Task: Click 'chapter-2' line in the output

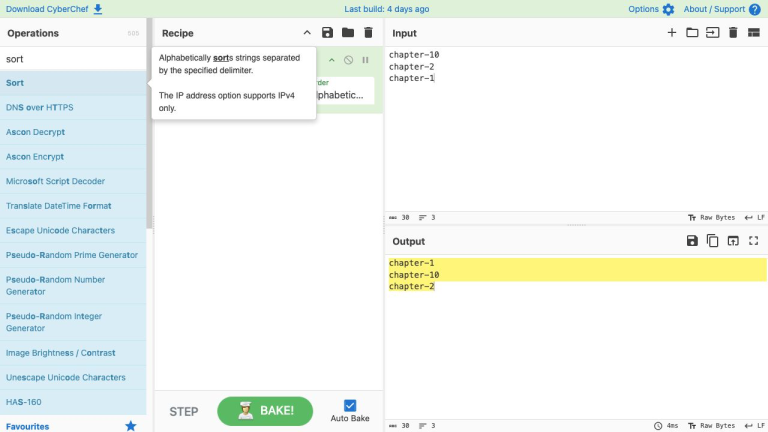Action: (411, 286)
